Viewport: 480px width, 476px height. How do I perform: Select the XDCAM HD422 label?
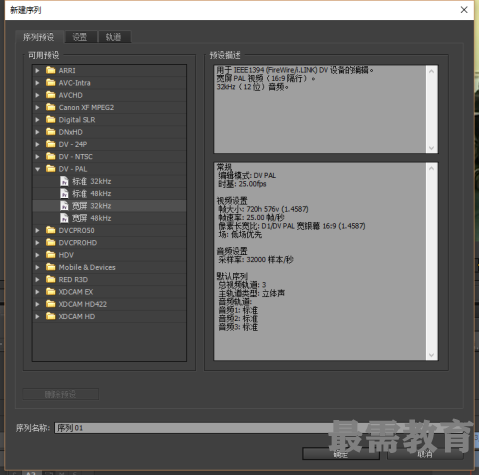click(83, 304)
